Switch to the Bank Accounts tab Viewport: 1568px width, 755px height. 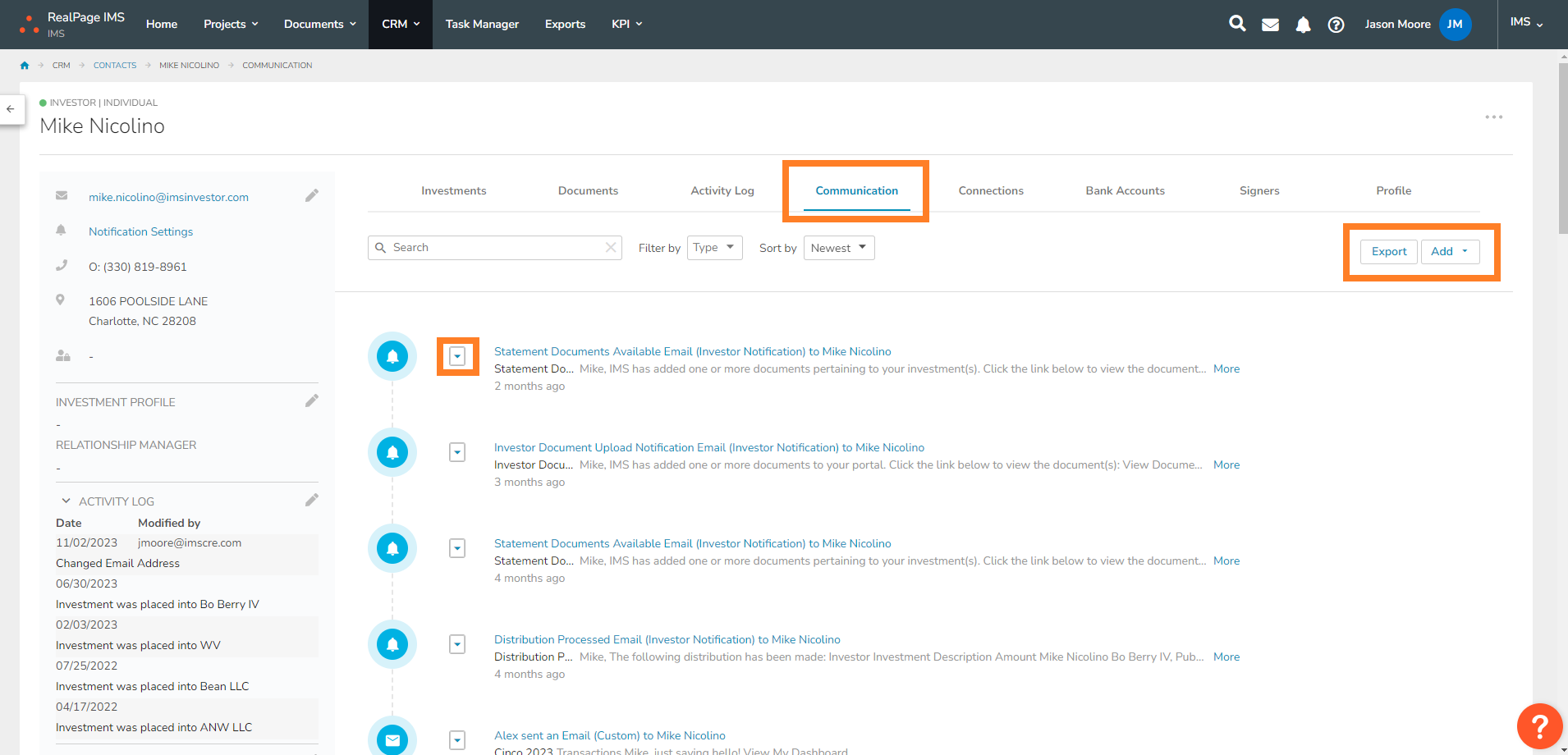[x=1125, y=190]
